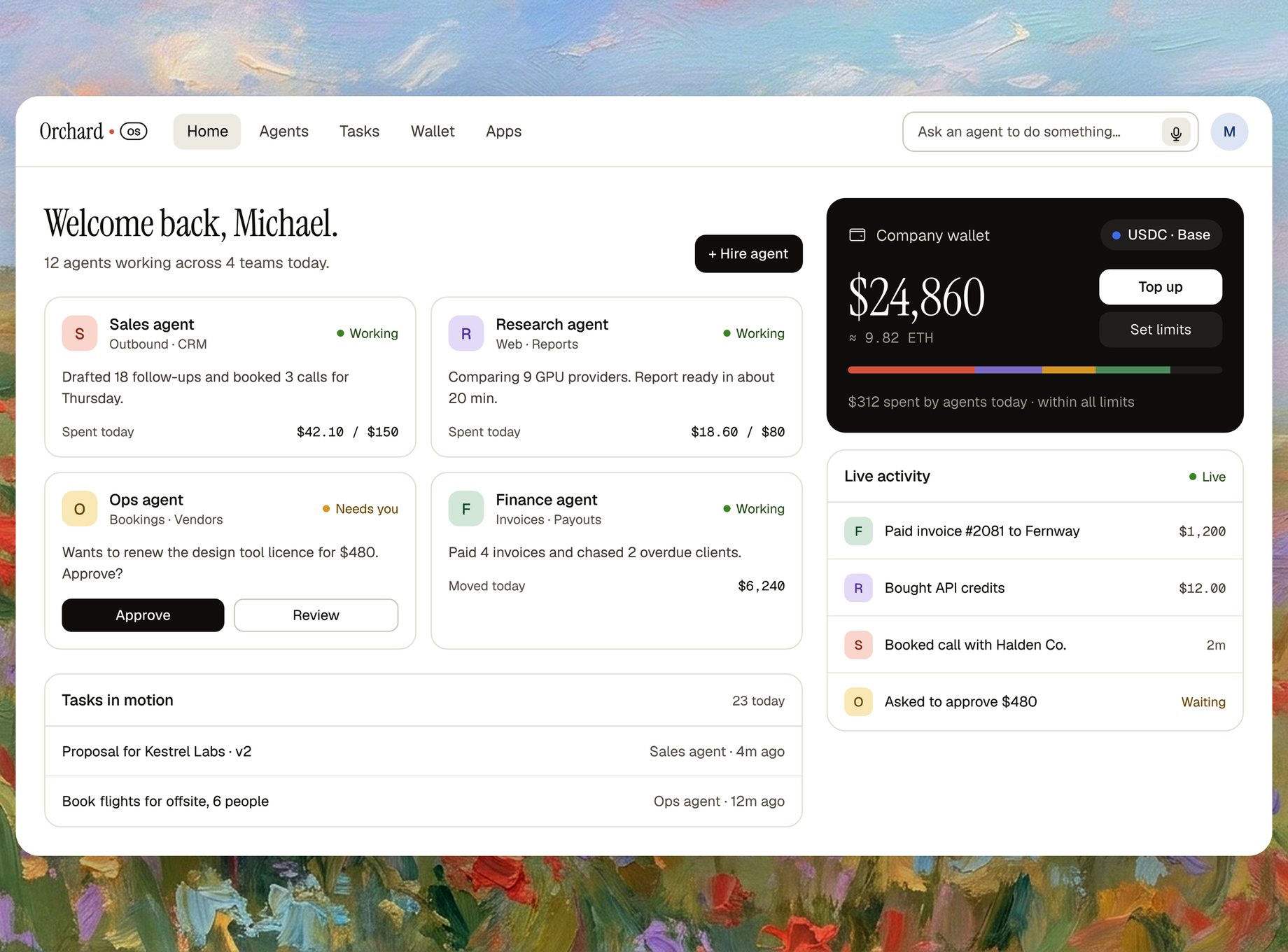The image size is (1288, 952).
Task: Click the 2m timestamp on Halden call
Action: tap(1216, 645)
